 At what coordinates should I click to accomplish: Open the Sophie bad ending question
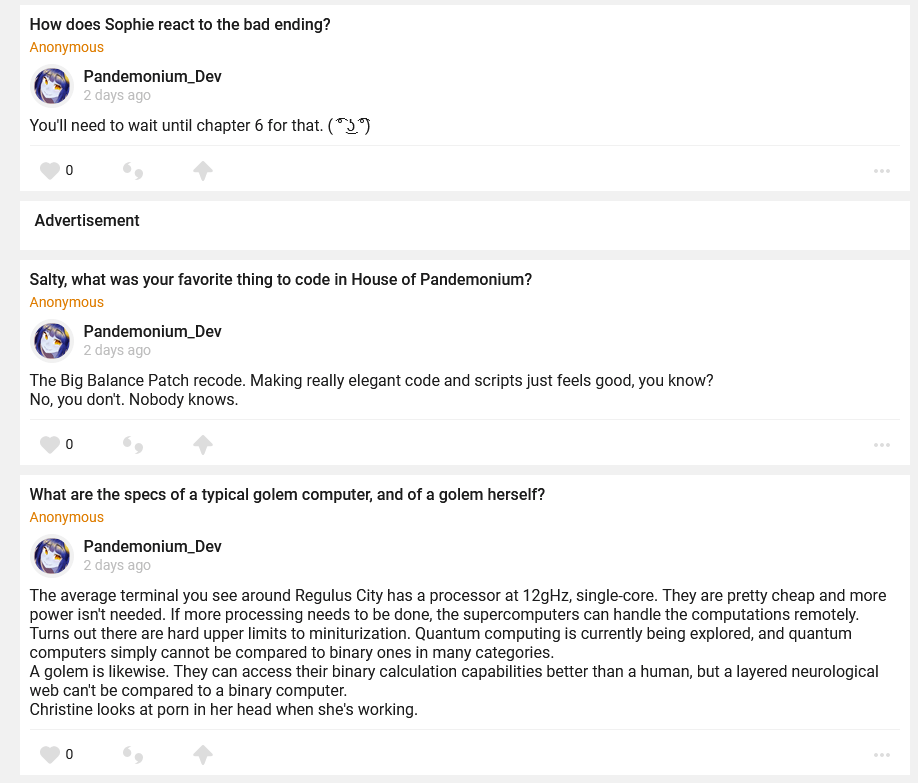pos(180,25)
